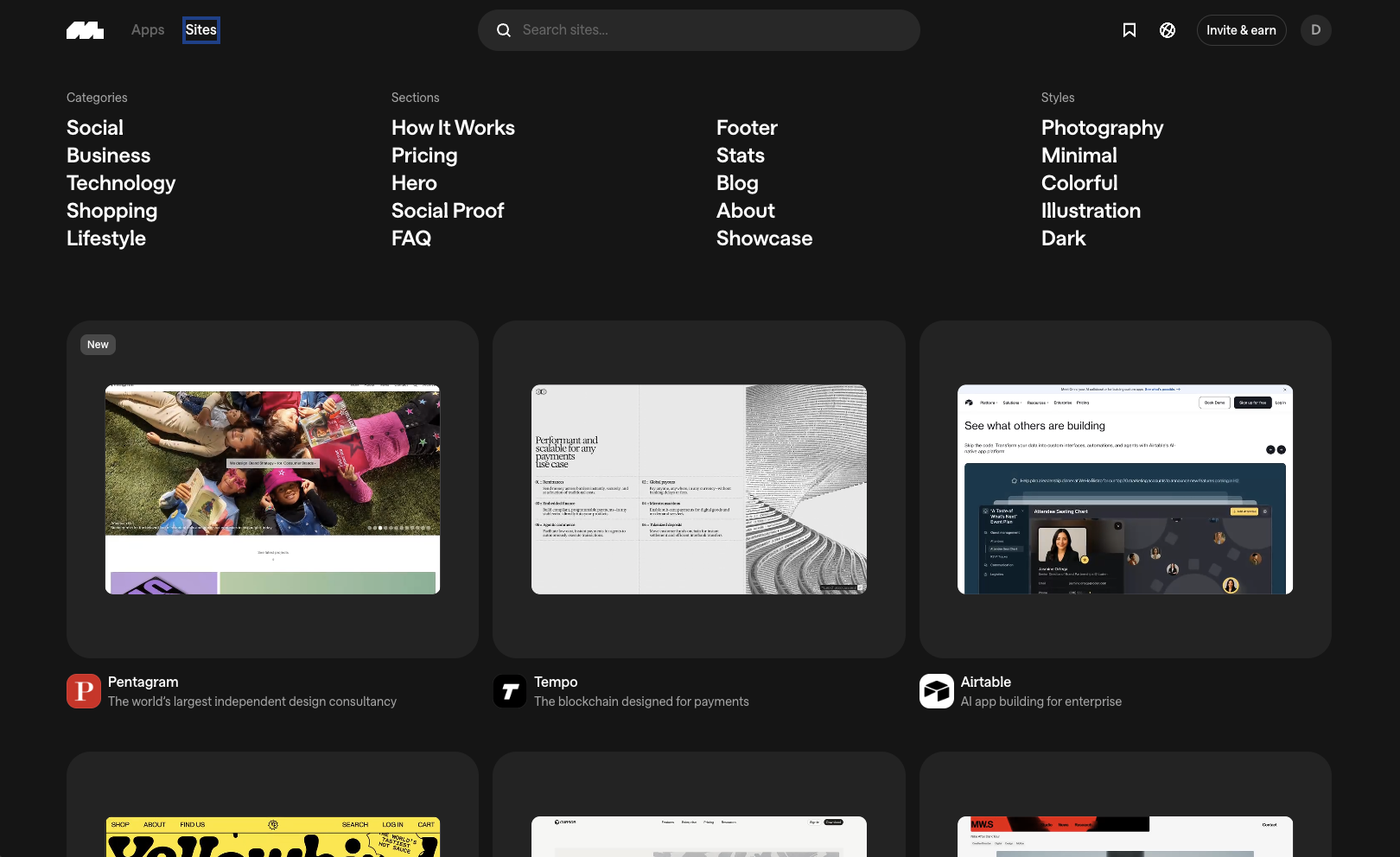View the Airtable site preview thumbnail

[x=1124, y=489]
